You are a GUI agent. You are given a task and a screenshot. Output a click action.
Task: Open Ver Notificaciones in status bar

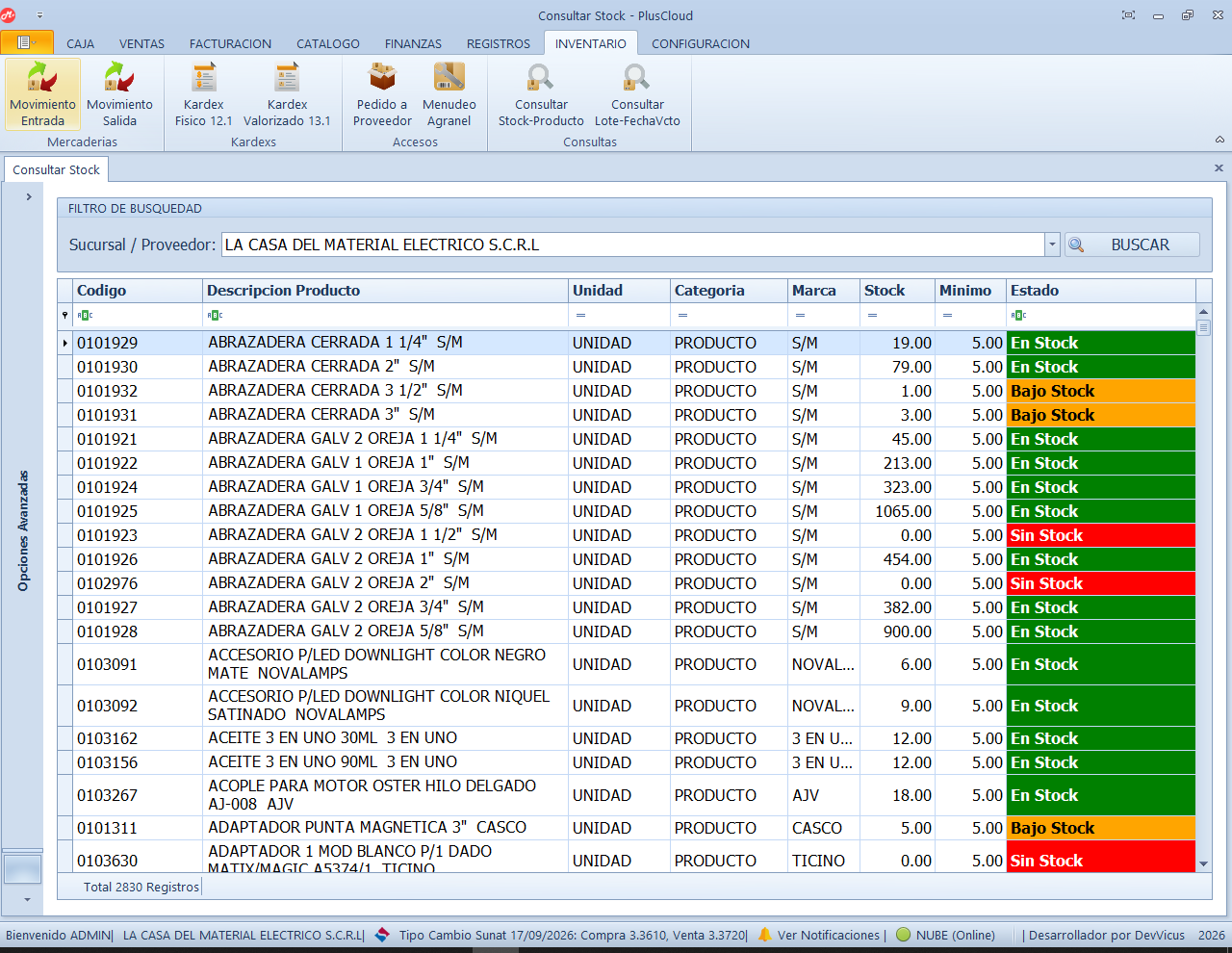[x=828, y=935]
